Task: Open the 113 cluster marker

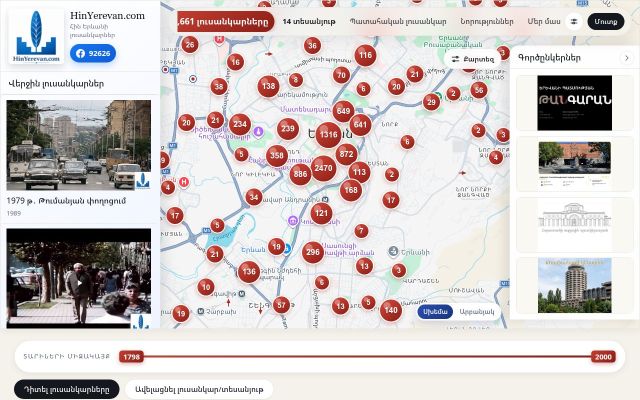Action: pos(359,172)
